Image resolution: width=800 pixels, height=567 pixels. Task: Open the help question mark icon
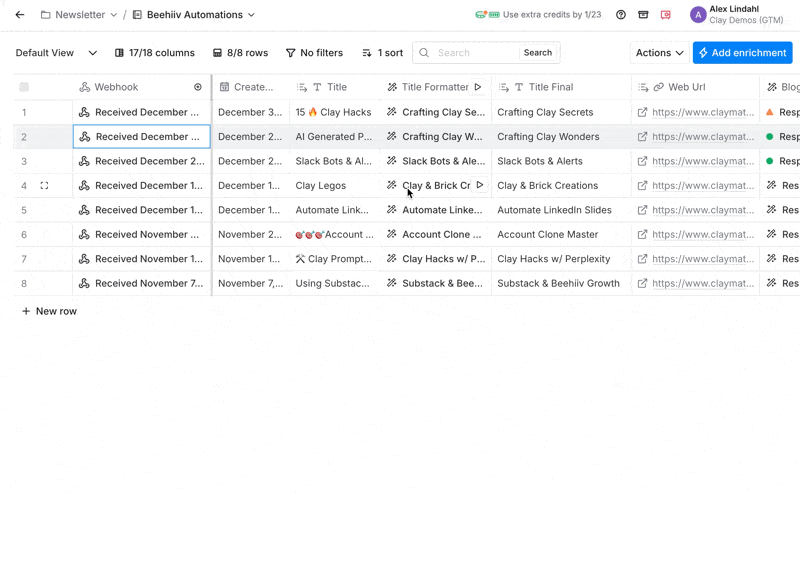(x=620, y=15)
